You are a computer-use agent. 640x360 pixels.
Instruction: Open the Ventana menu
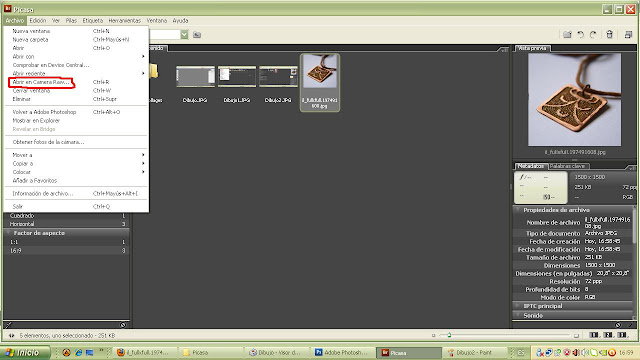pos(157,20)
